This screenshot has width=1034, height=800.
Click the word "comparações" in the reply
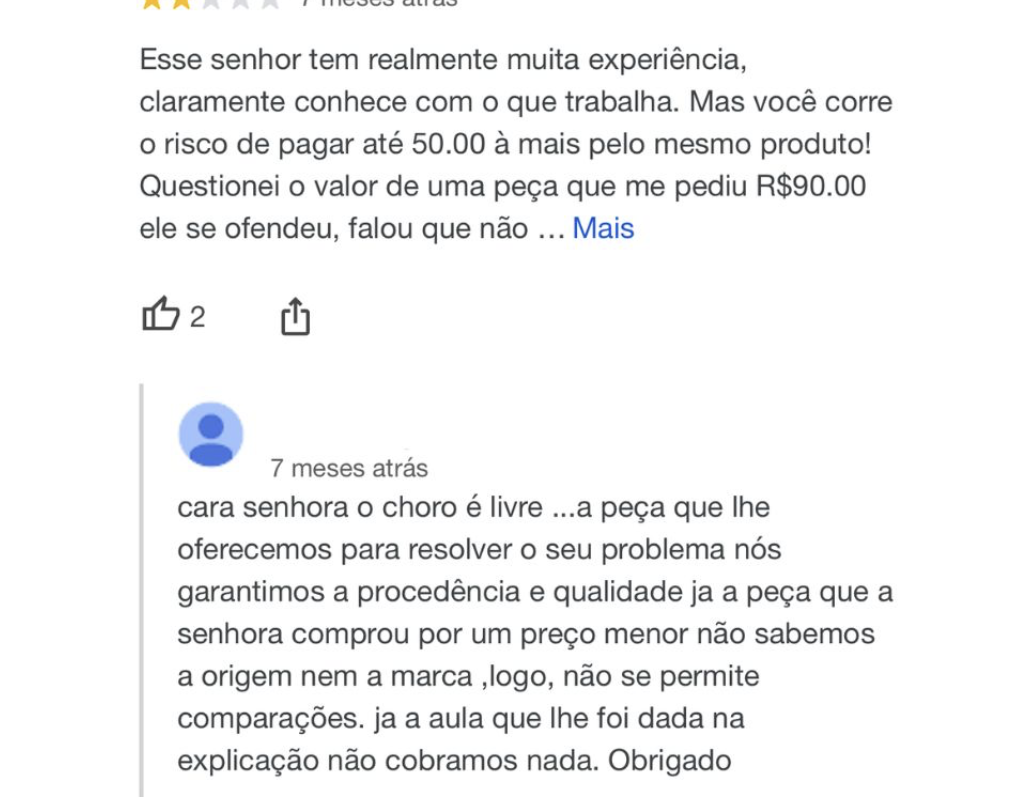point(263,718)
